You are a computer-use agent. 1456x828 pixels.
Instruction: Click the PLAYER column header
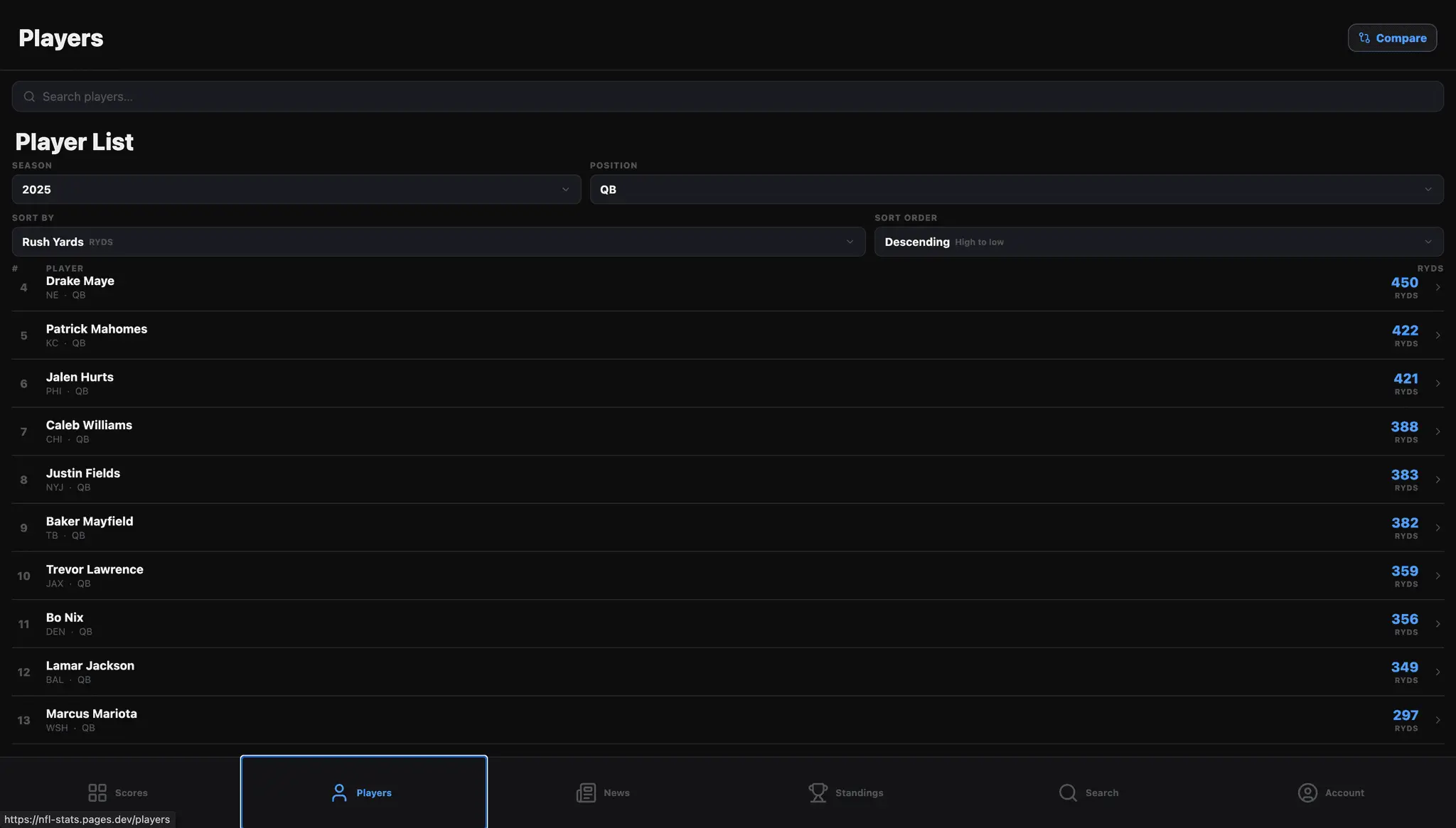pyautogui.click(x=65, y=269)
